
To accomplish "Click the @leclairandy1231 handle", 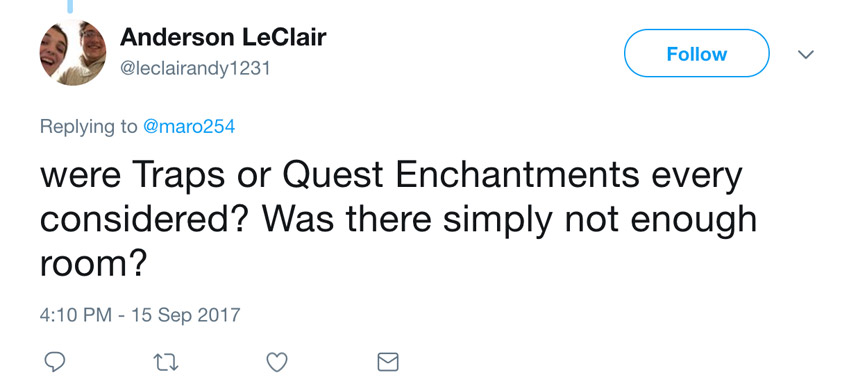I will click(195, 69).
